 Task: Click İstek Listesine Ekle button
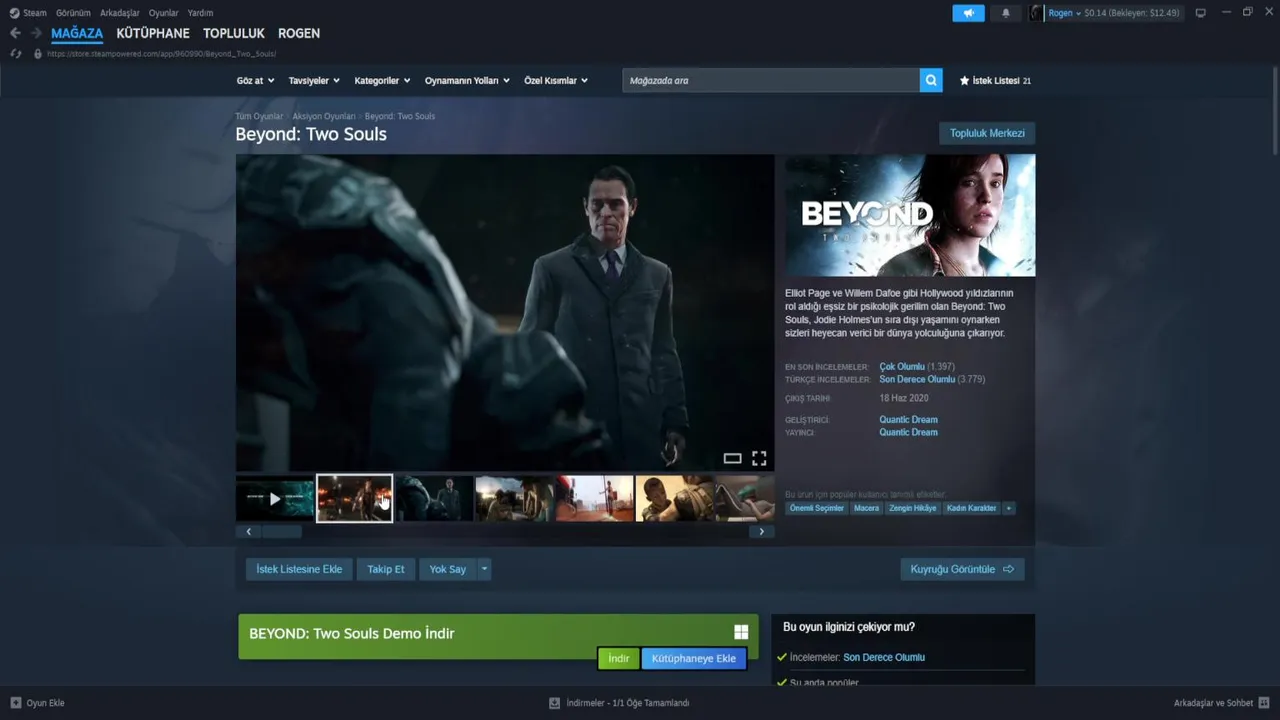pyautogui.click(x=299, y=569)
